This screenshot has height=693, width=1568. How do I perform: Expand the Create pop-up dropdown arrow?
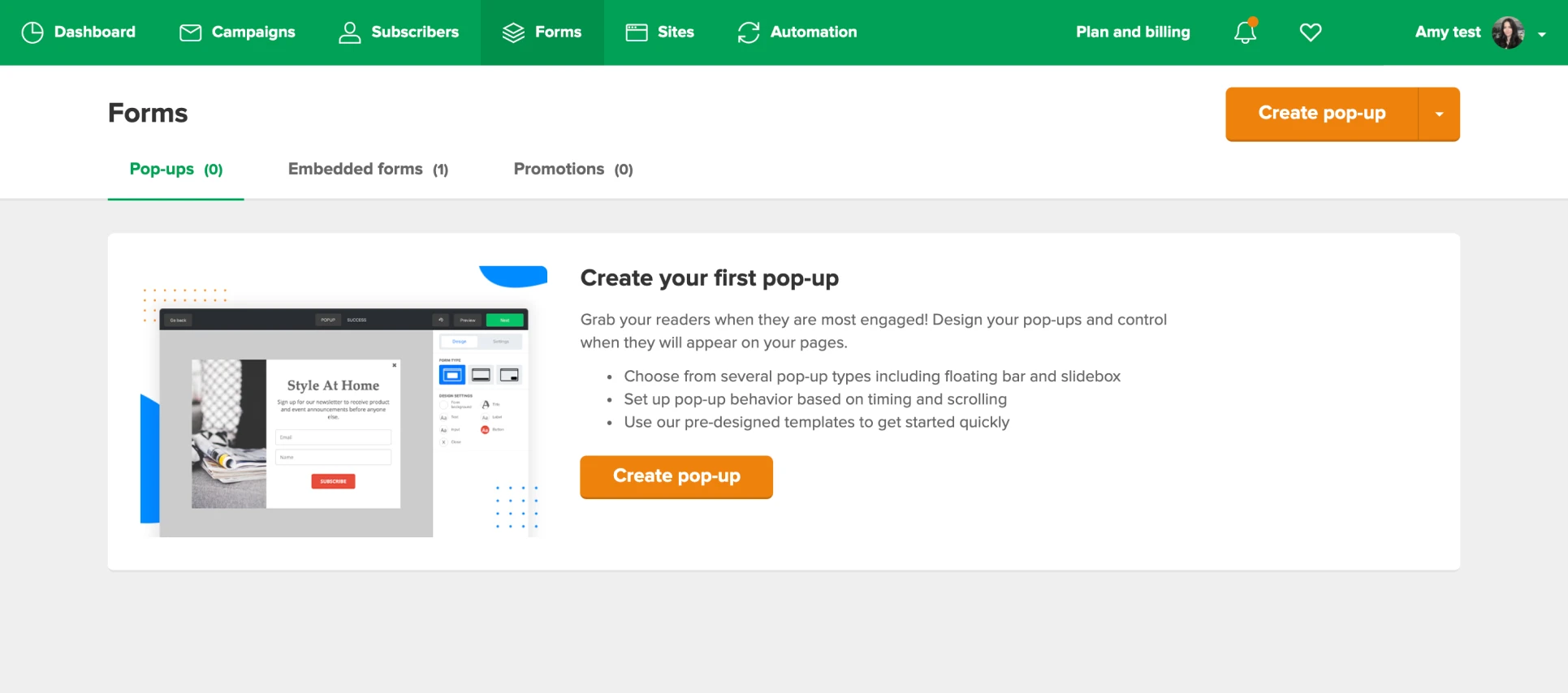tap(1439, 114)
